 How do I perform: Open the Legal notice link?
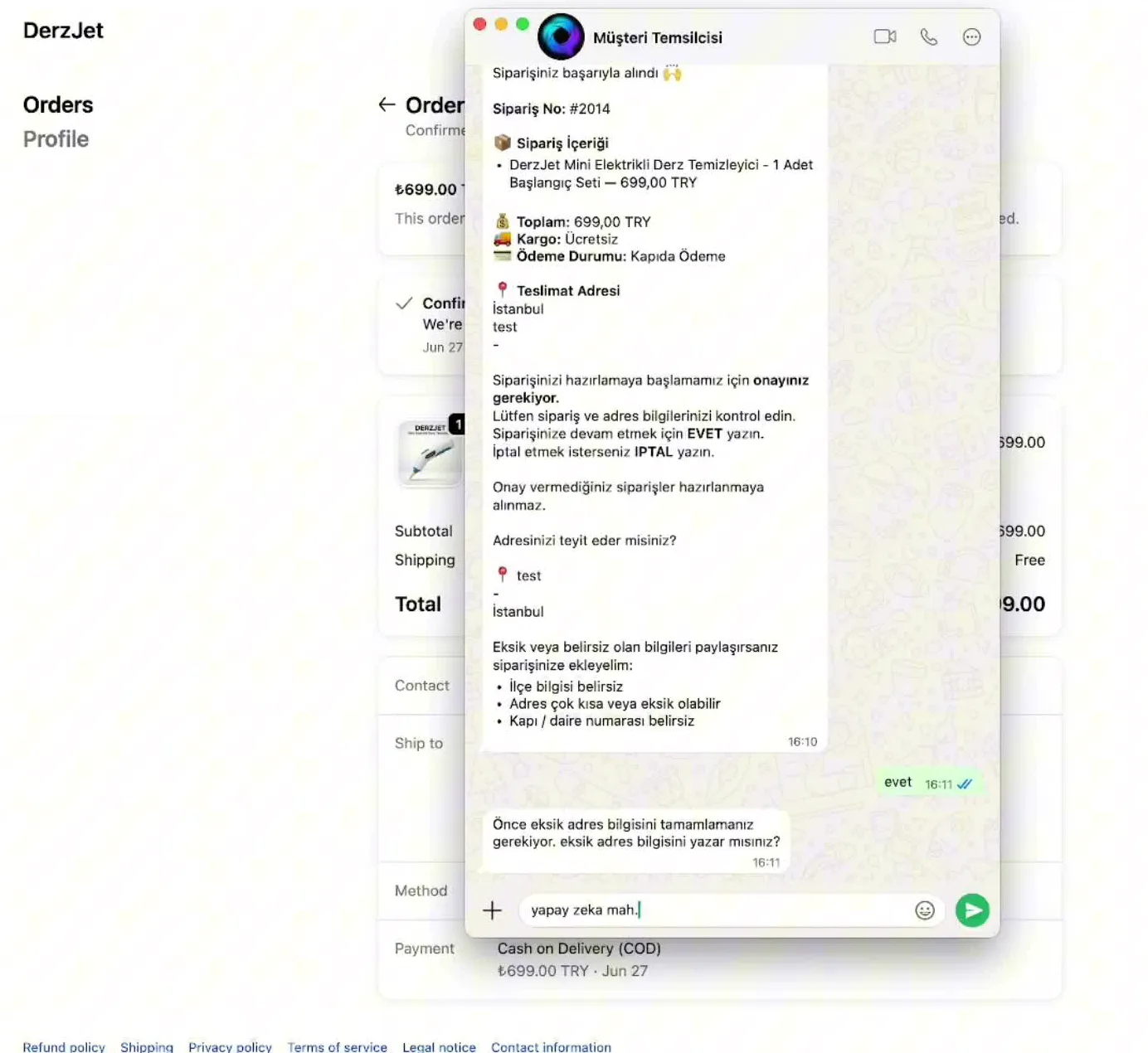pyautogui.click(x=439, y=1046)
